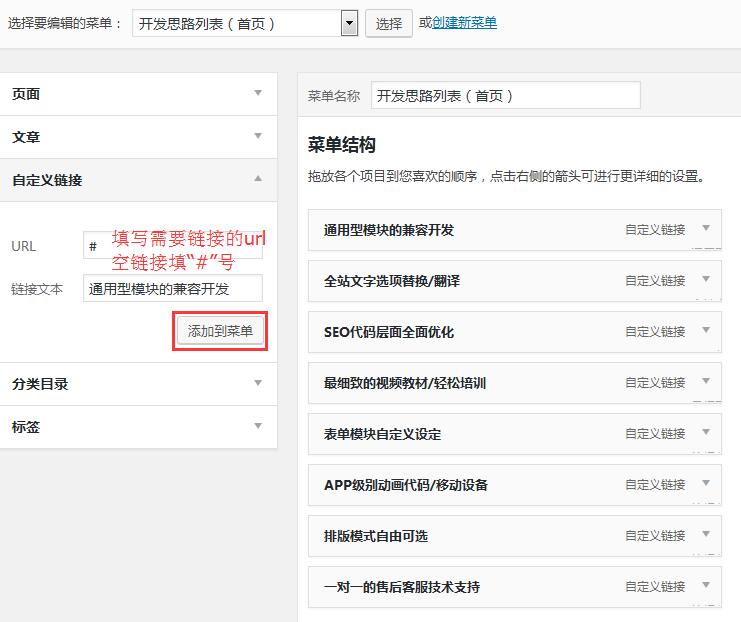Expand arrow for 一对一的售后客服技术支持 item
741x622 pixels.
(706, 586)
